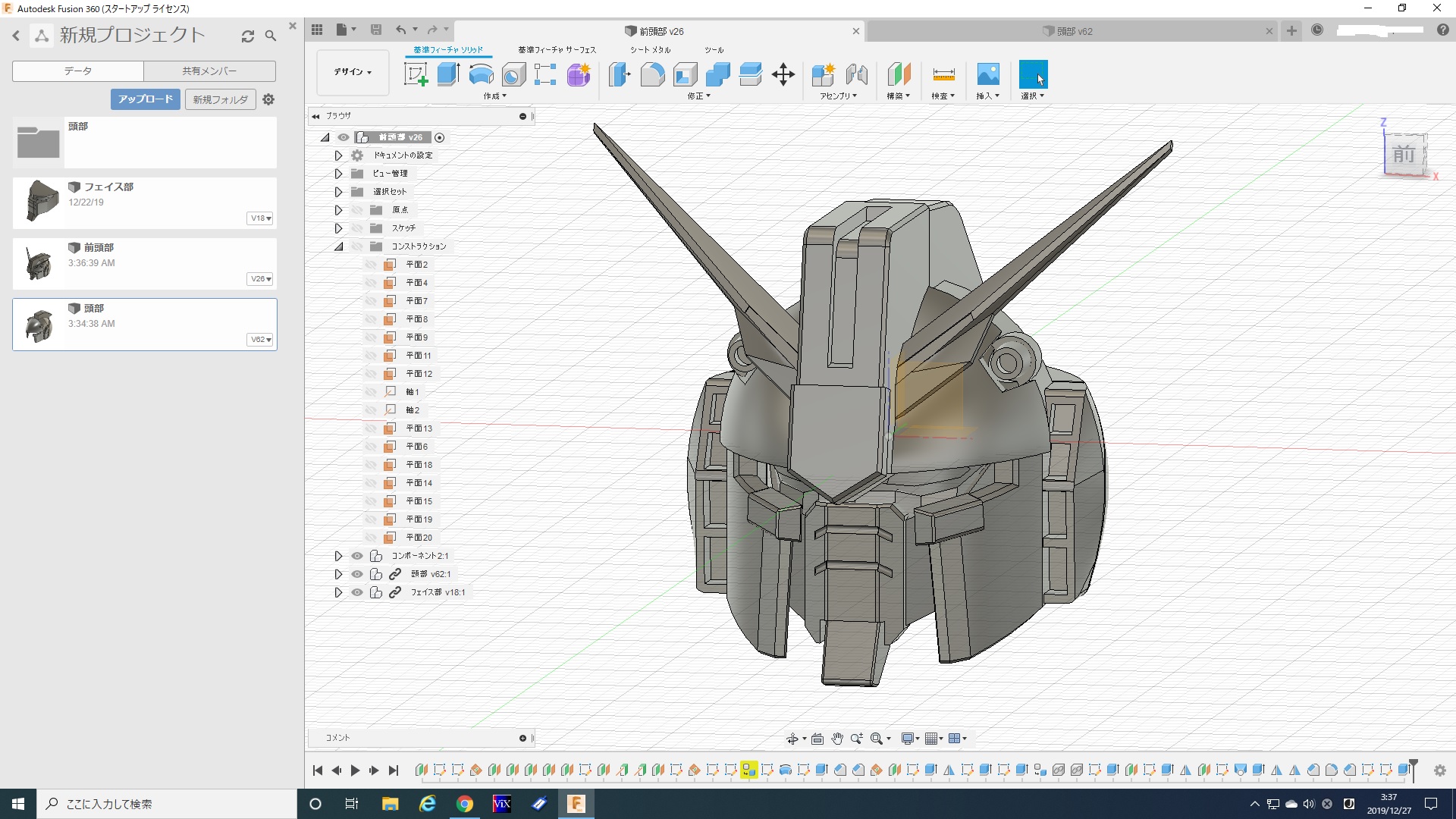Show the 平面2 construction plane
The width and height of the screenshot is (1456, 819).
coord(371,265)
